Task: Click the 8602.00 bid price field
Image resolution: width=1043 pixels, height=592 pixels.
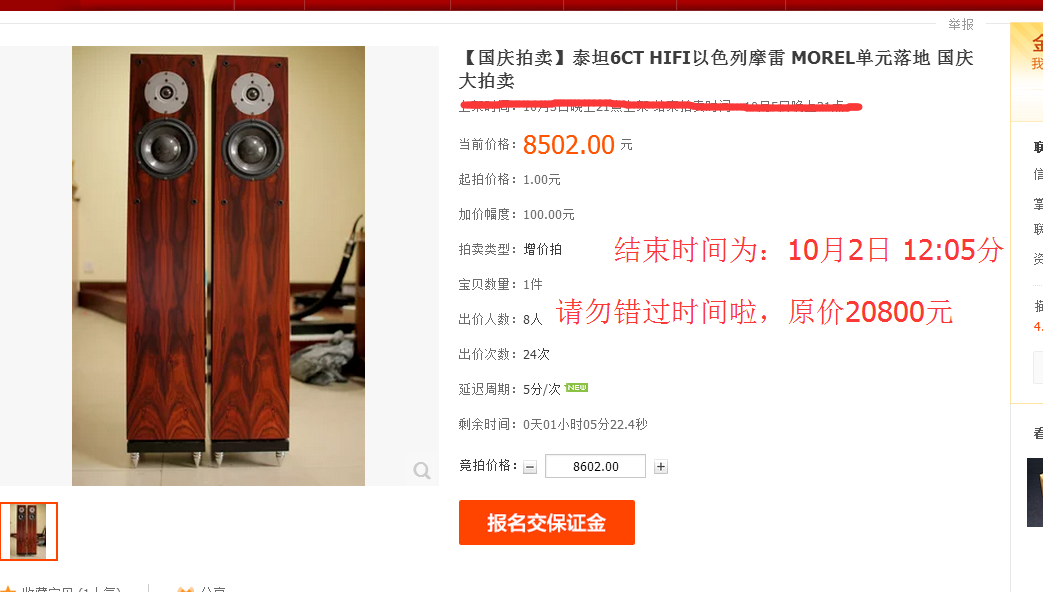Action: point(595,466)
